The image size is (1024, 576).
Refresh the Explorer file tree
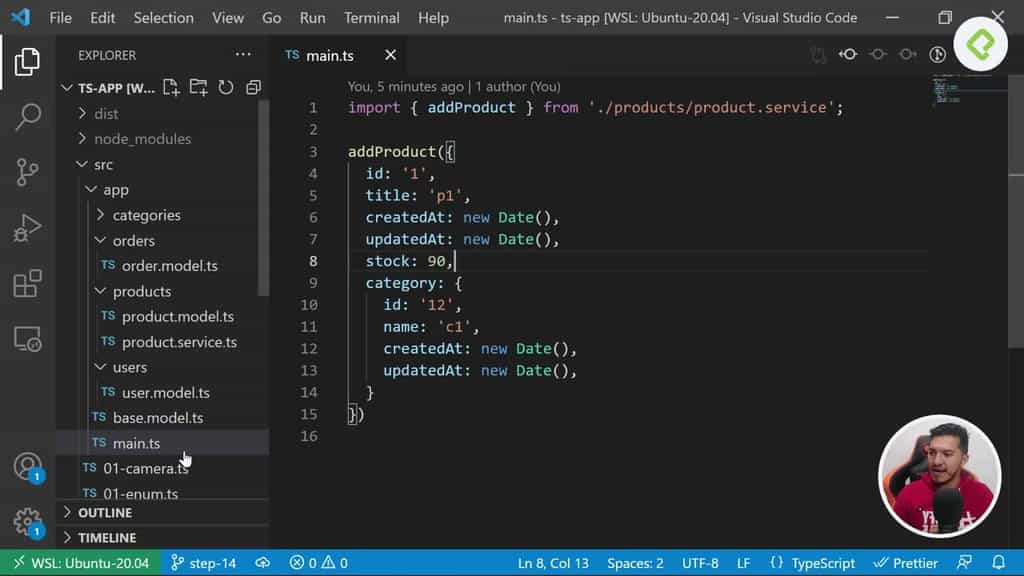point(225,88)
